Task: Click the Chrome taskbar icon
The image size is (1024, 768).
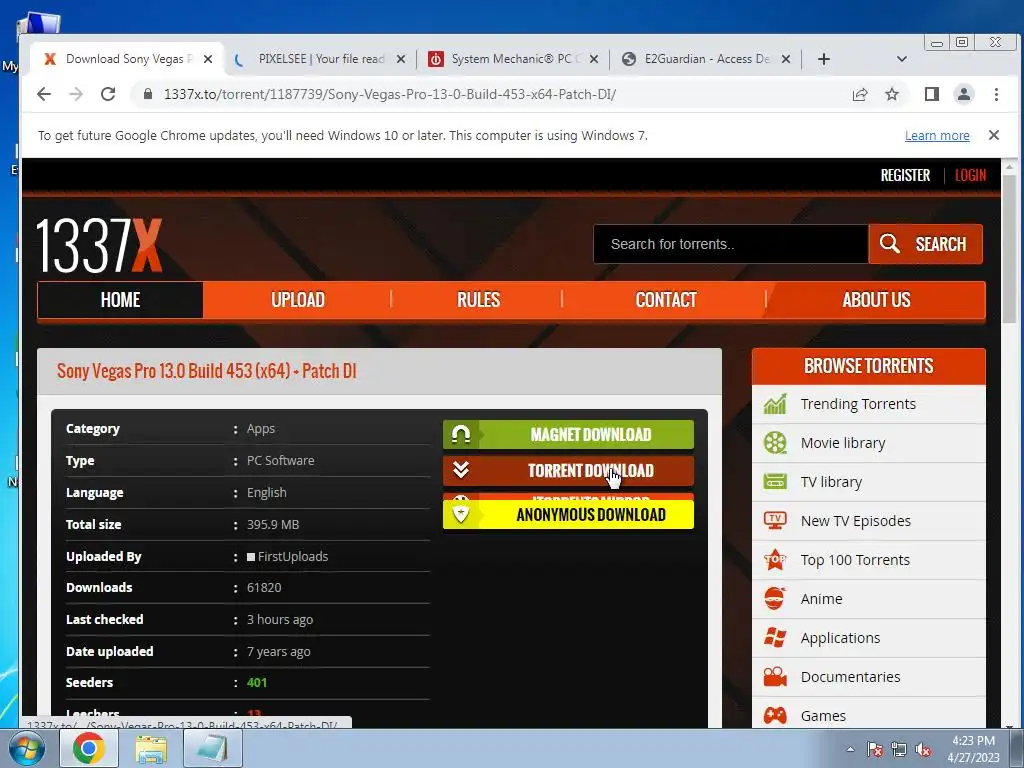Action: coord(89,748)
